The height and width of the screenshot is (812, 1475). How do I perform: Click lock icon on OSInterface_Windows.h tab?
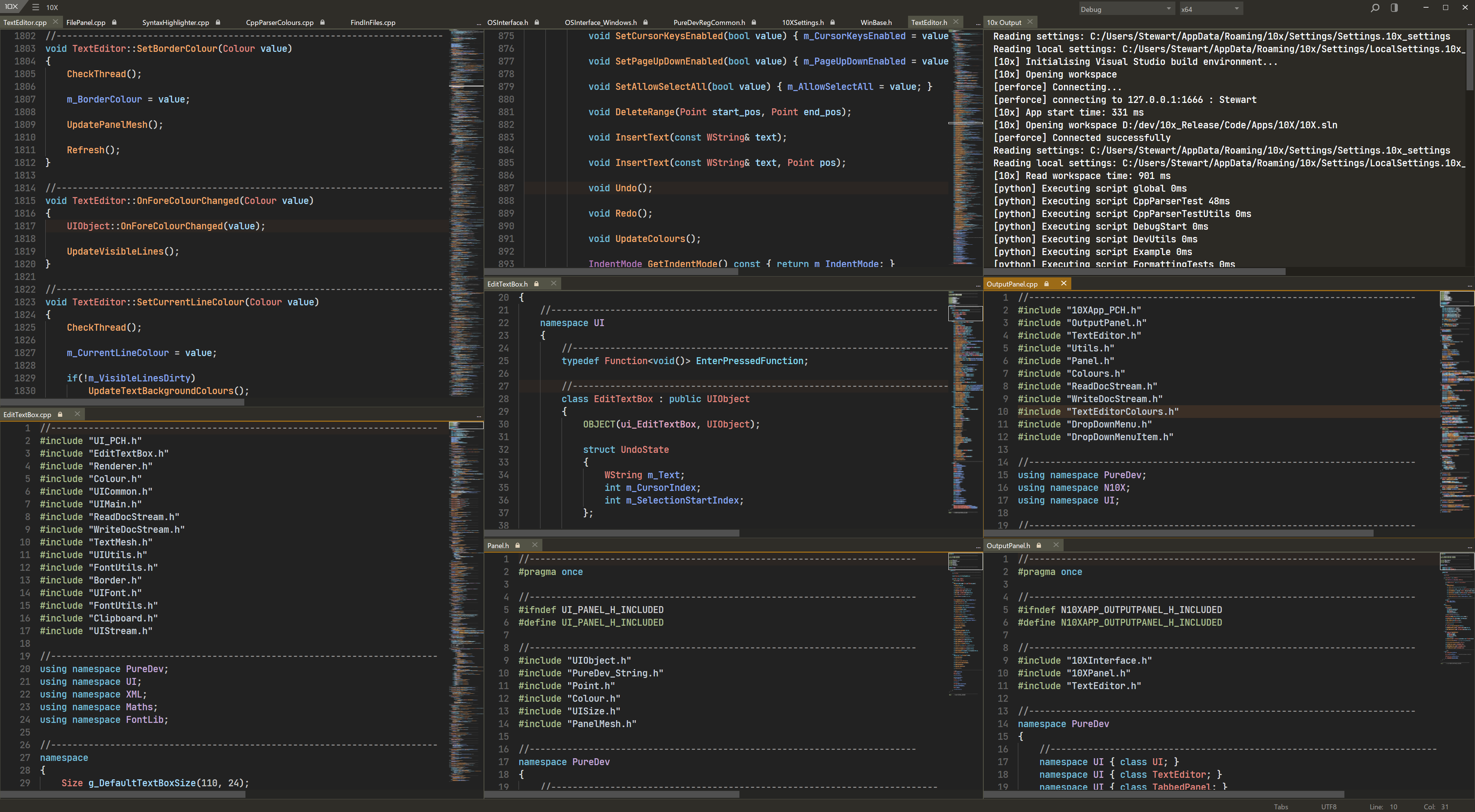click(645, 22)
